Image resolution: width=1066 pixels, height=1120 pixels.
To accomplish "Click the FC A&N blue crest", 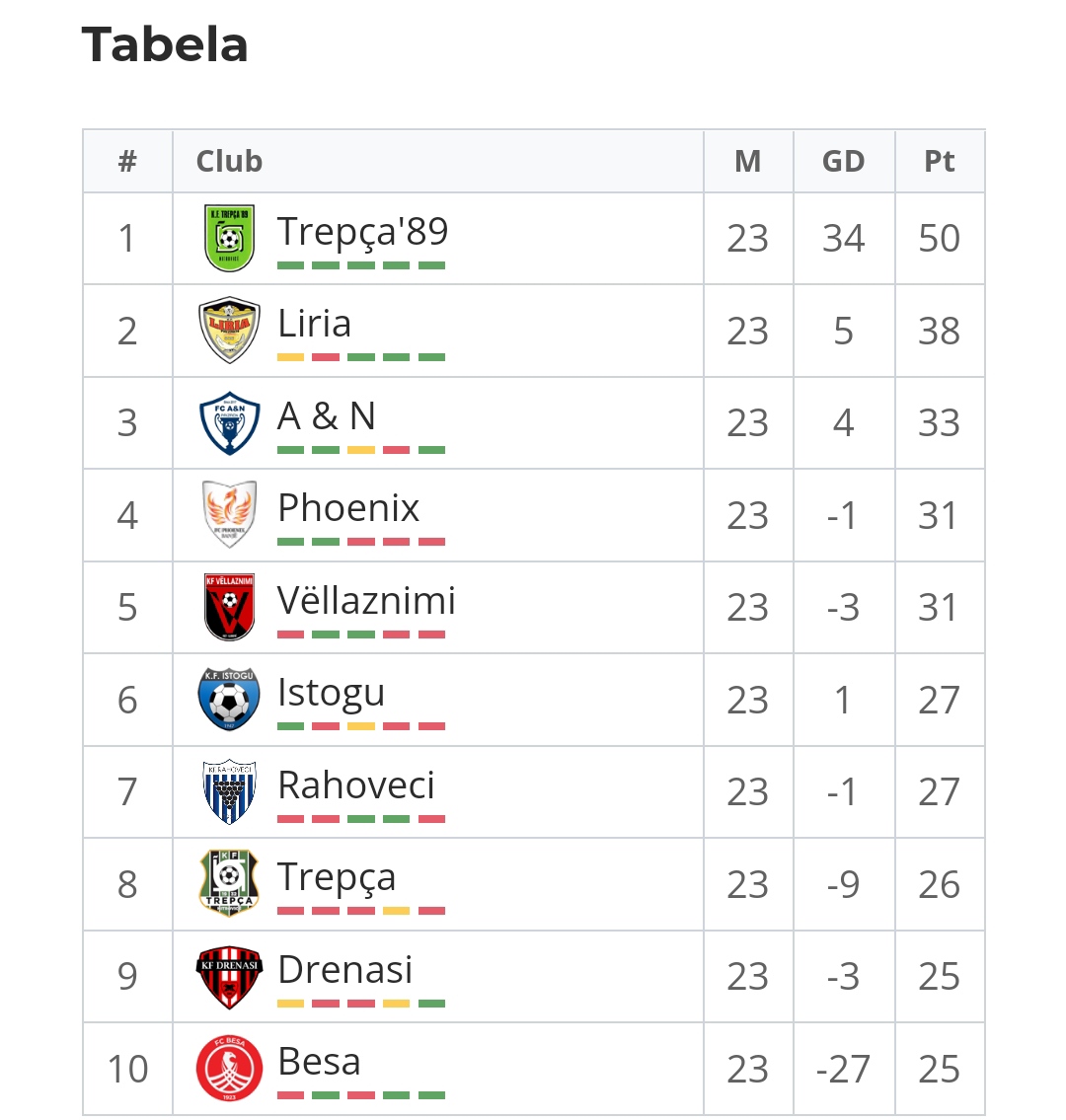I will [x=229, y=423].
